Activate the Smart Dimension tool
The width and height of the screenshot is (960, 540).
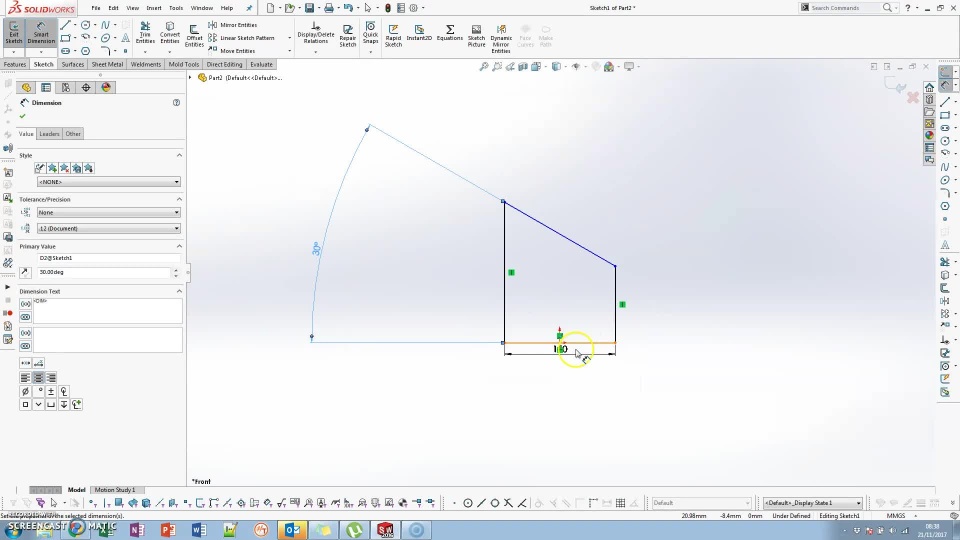(41, 32)
